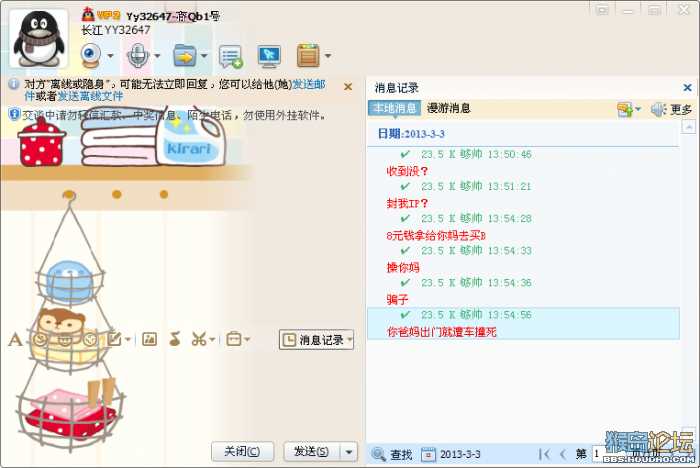Expand the video call options arrow

pos(110,56)
